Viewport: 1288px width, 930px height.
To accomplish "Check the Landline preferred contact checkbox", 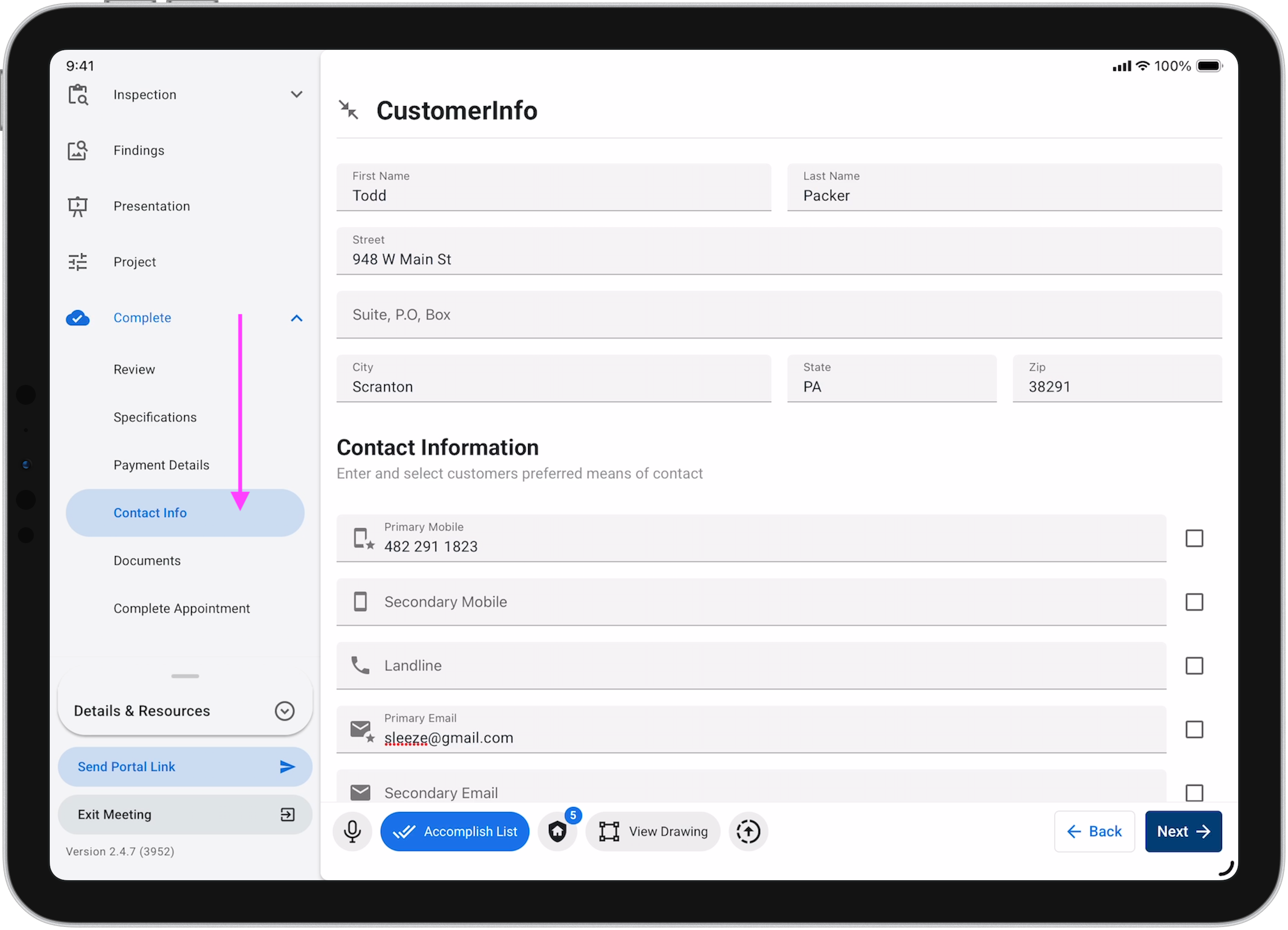I will pos(1194,665).
